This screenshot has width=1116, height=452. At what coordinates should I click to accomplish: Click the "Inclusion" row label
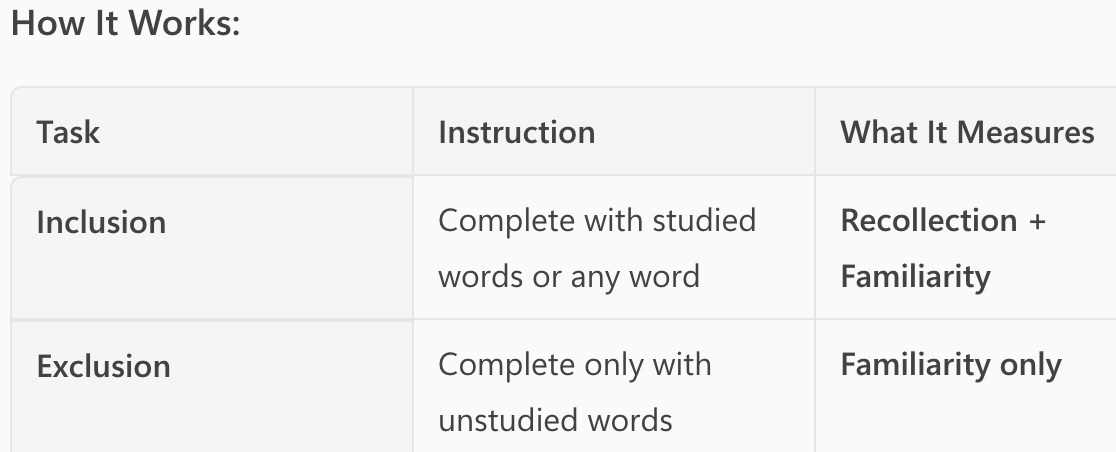point(101,222)
